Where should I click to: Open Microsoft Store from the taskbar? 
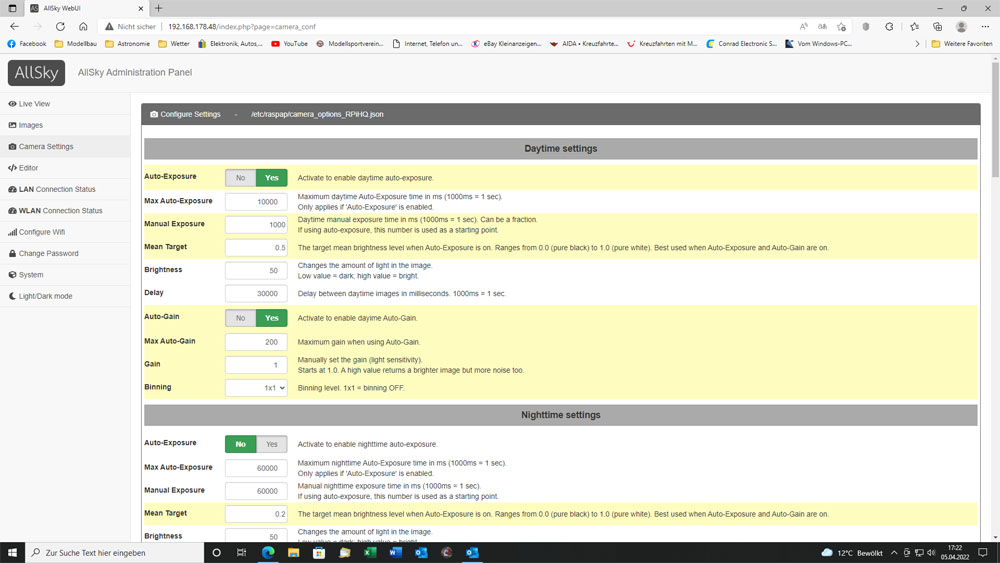click(x=319, y=553)
